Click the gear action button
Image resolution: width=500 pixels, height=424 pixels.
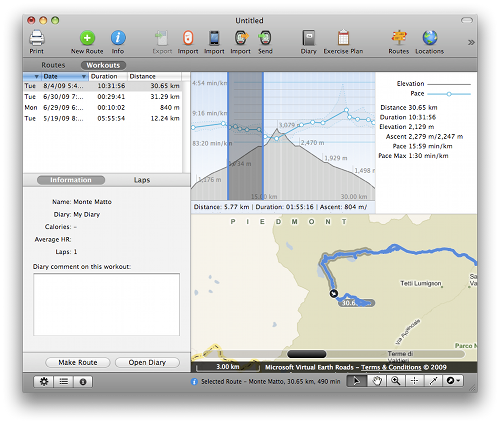click(x=44, y=382)
